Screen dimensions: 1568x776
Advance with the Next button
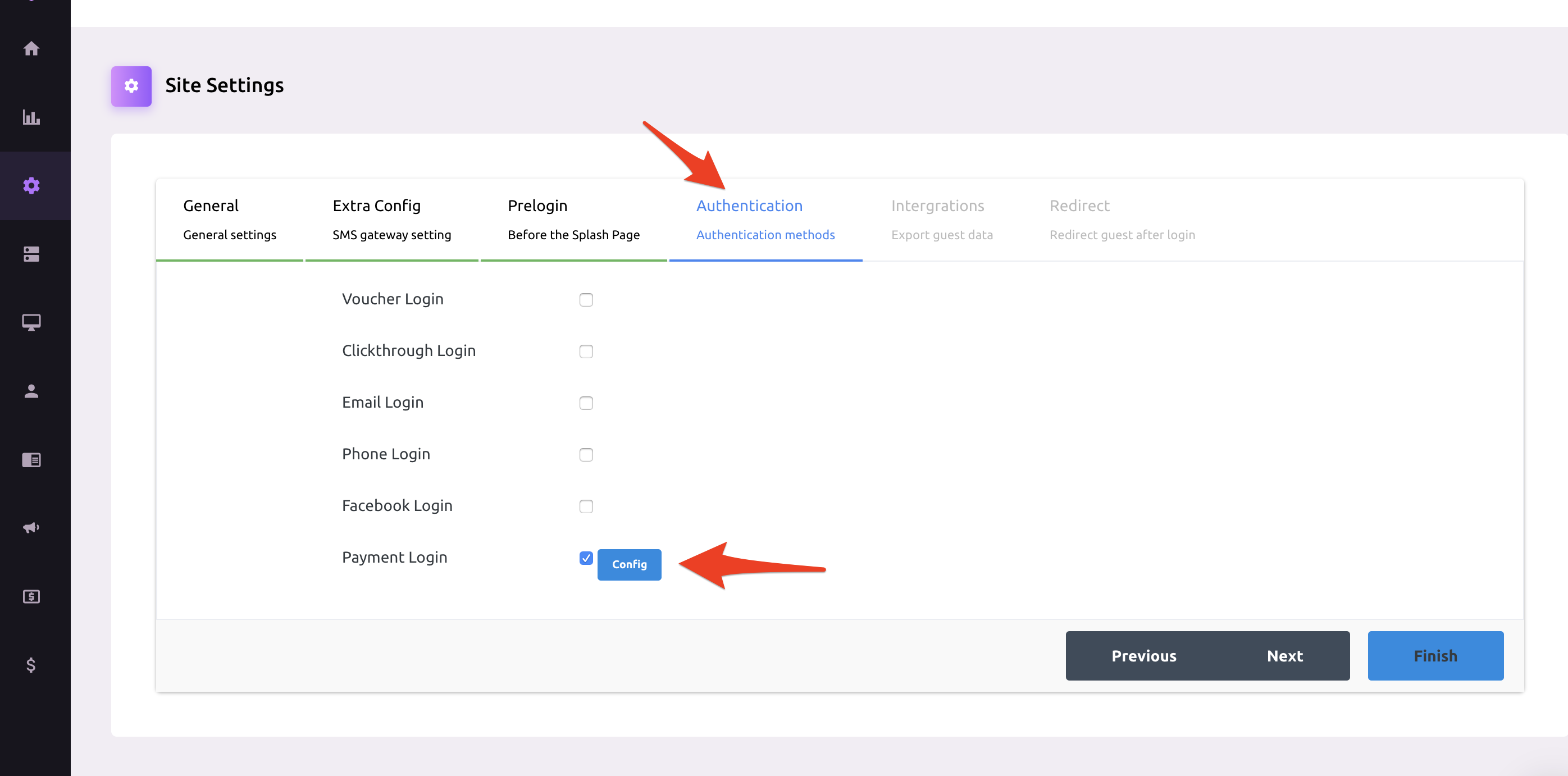(x=1284, y=655)
